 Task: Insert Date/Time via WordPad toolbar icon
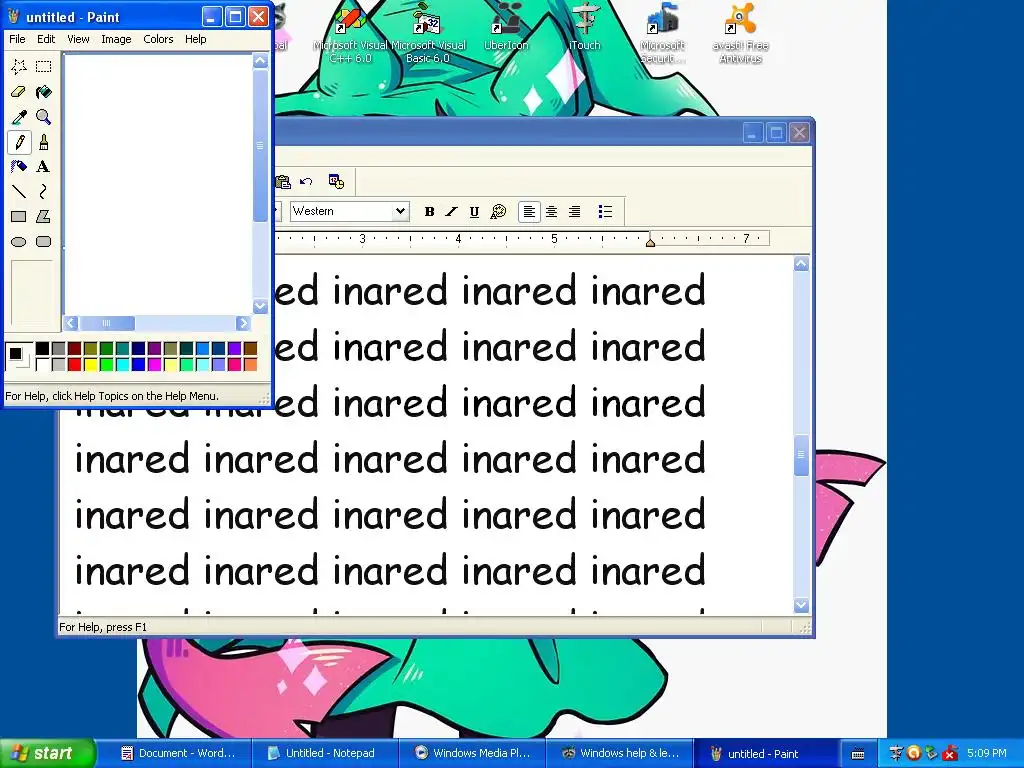pos(336,182)
